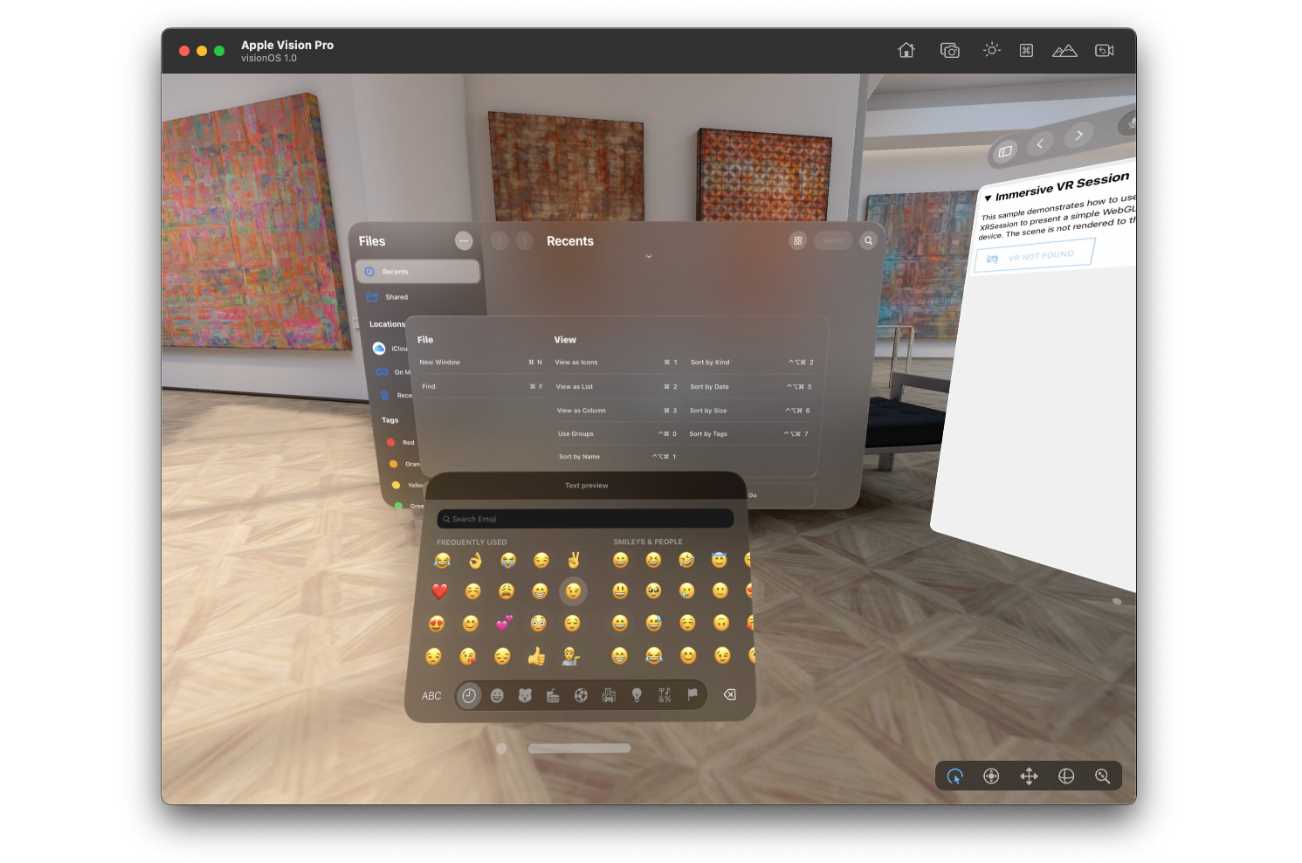Choose View as List
Viewport: 1302px width, 863px height.
click(x=616, y=386)
